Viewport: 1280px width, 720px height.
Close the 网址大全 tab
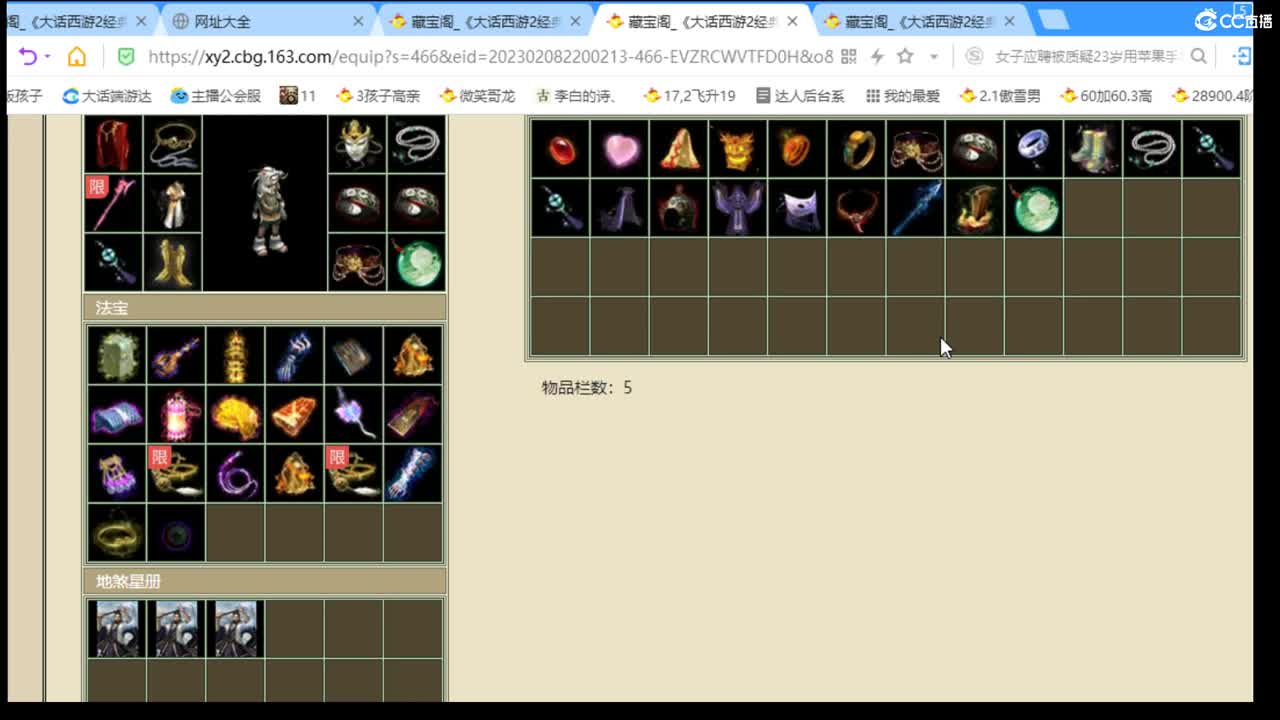pos(359,21)
